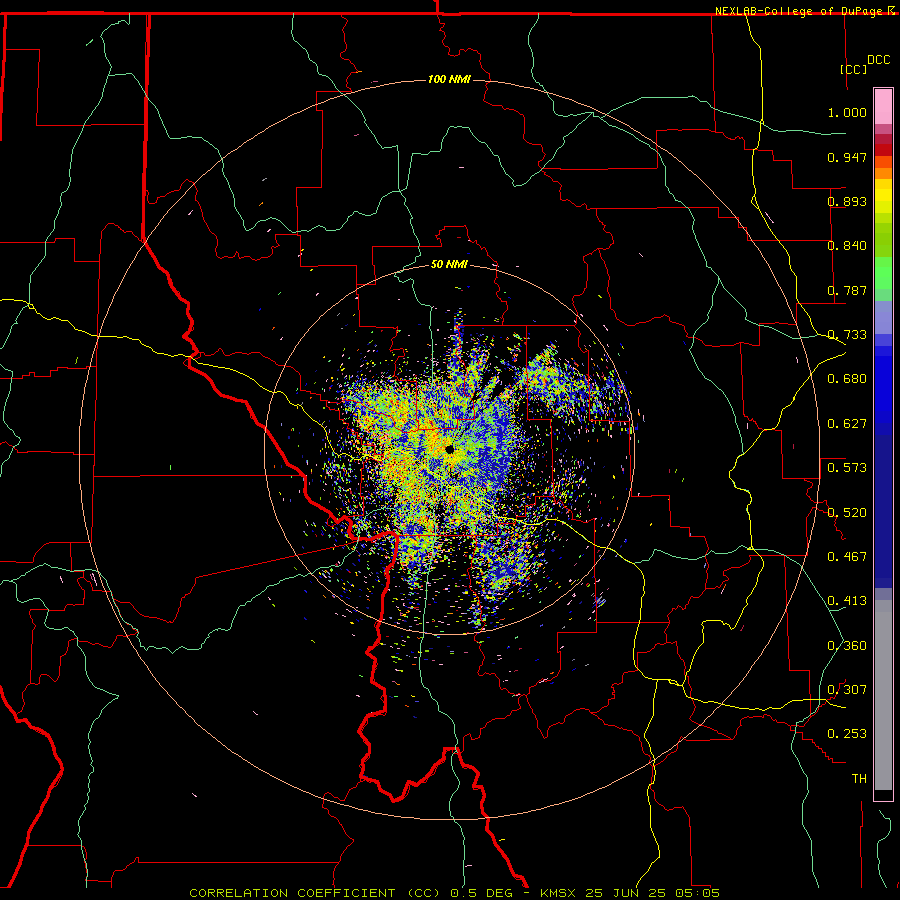Click the 0.253 legend value
Image resolution: width=900 pixels, height=900 pixels.
[847, 734]
